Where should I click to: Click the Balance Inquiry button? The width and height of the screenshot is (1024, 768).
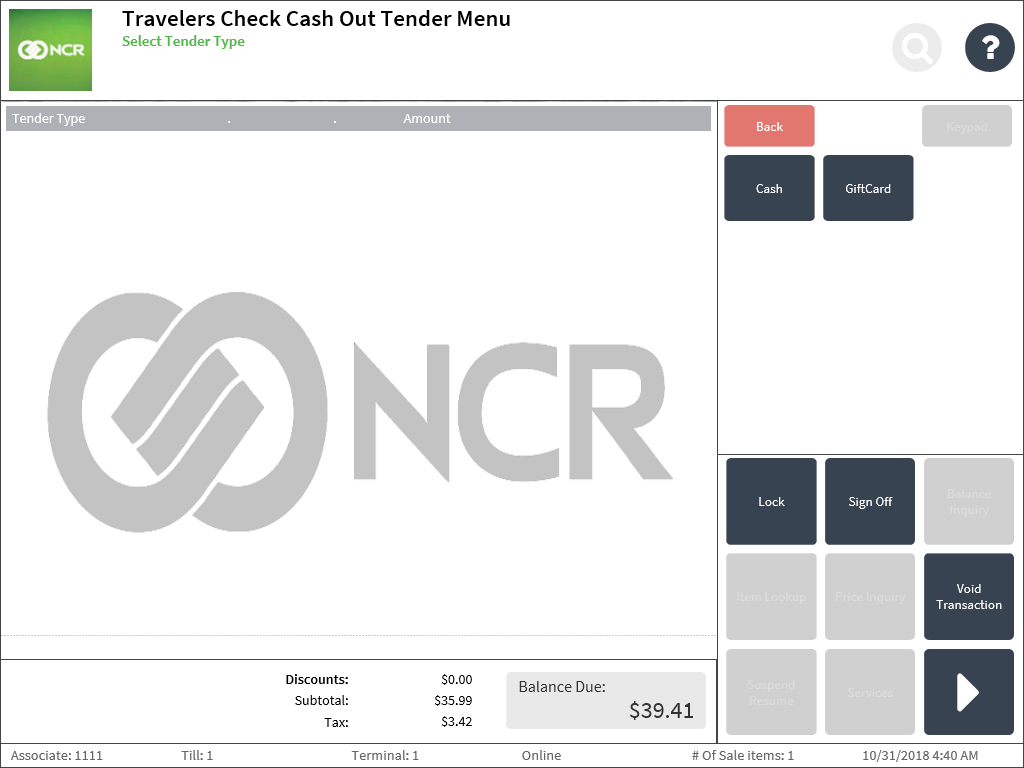968,502
